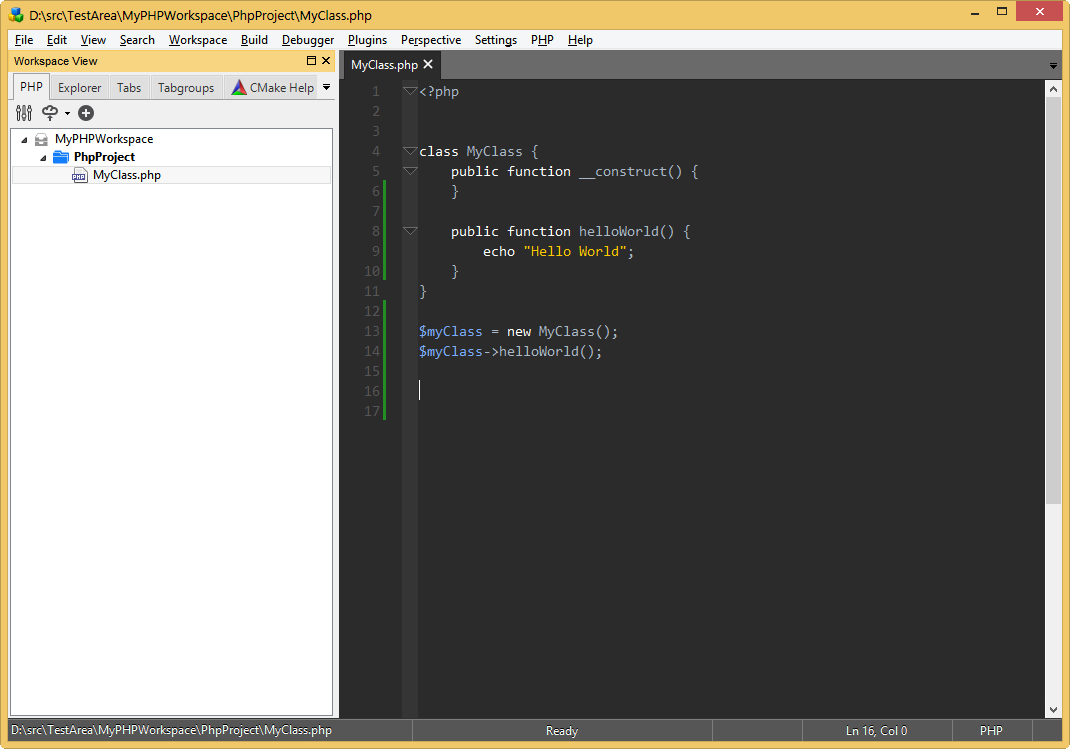The image size is (1070, 749).
Task: Click the remote upload cloud icon
Action: 50,113
